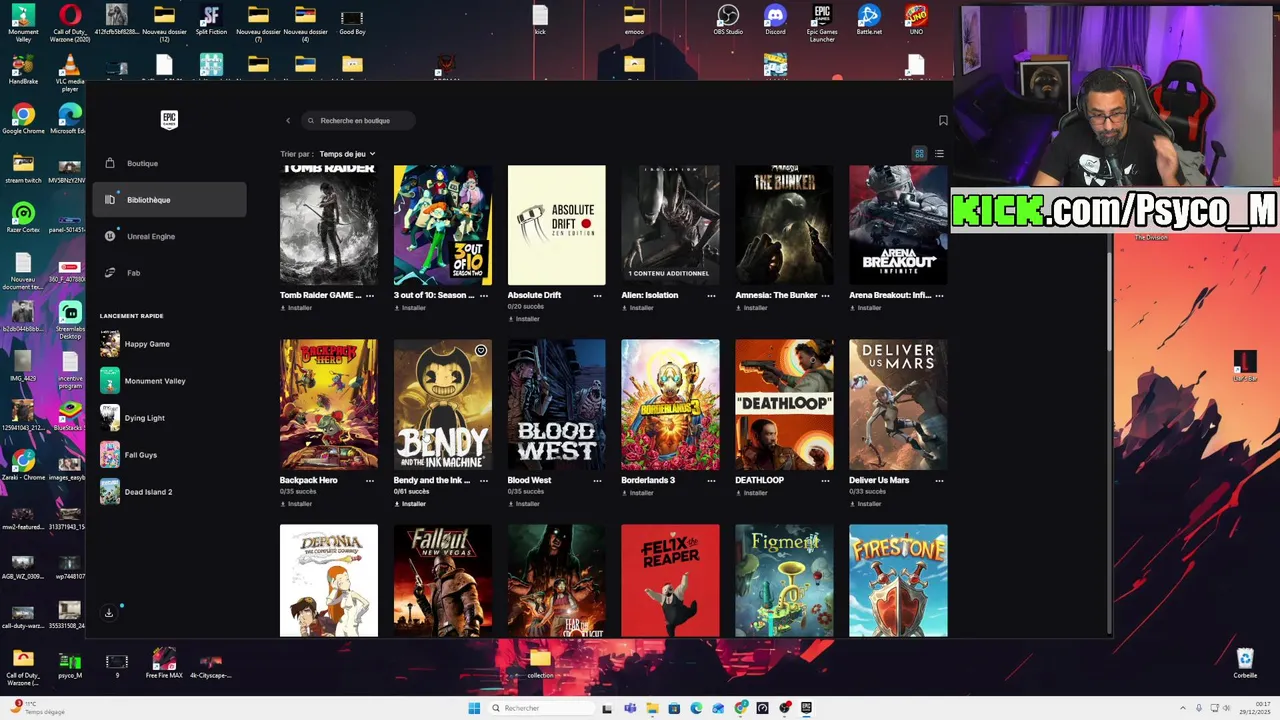Open Free Fire MAX desktop shortcut
1280x720 pixels.
pos(164,664)
